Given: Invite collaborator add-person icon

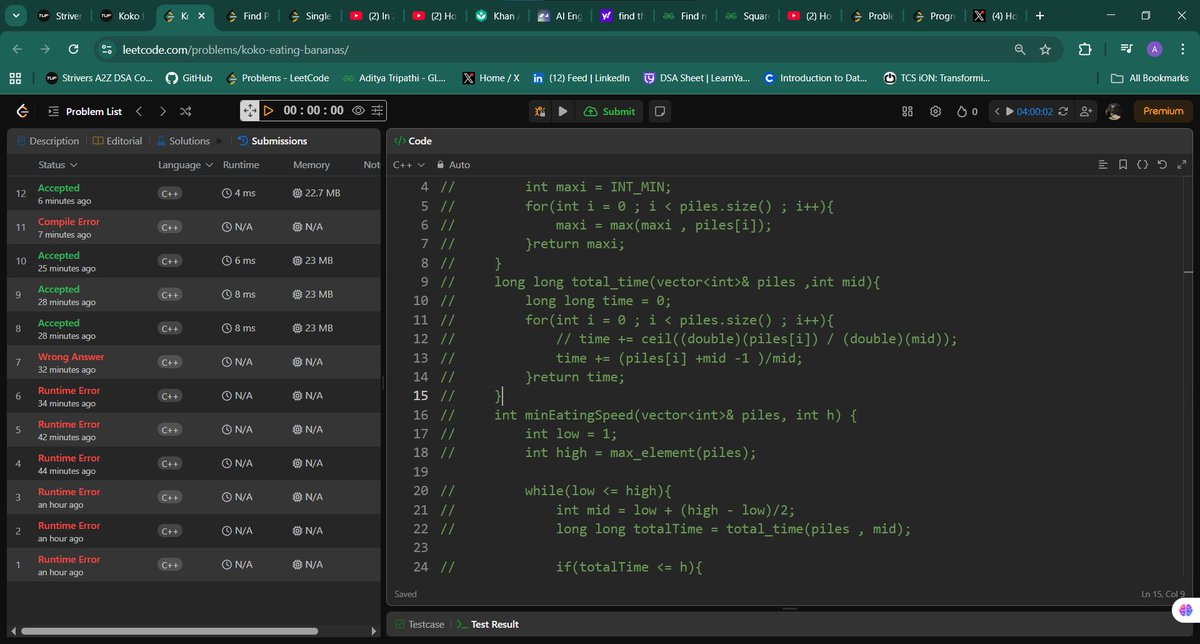Looking at the screenshot, I should point(1086,111).
